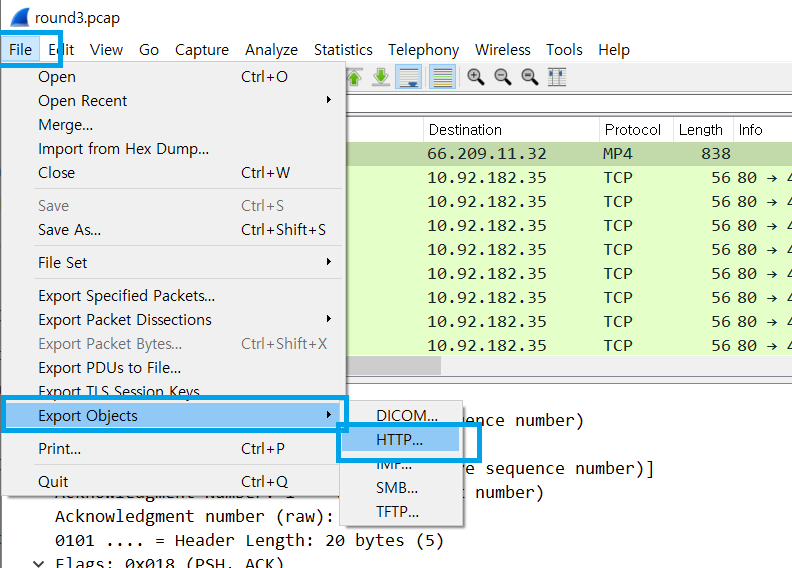Image resolution: width=792 pixels, height=568 pixels.
Task: Select the MP4 packet to 66.209.11.32
Action: [569, 153]
